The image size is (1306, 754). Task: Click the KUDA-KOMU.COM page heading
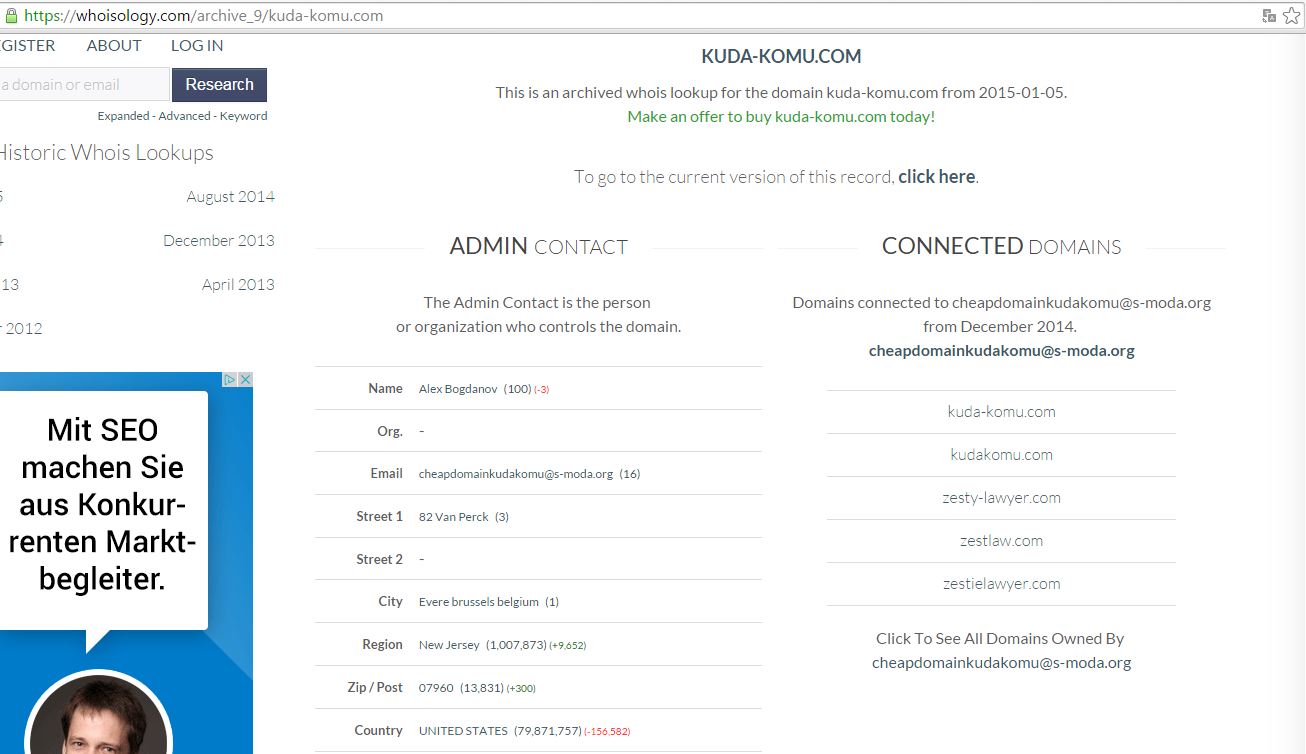(781, 57)
